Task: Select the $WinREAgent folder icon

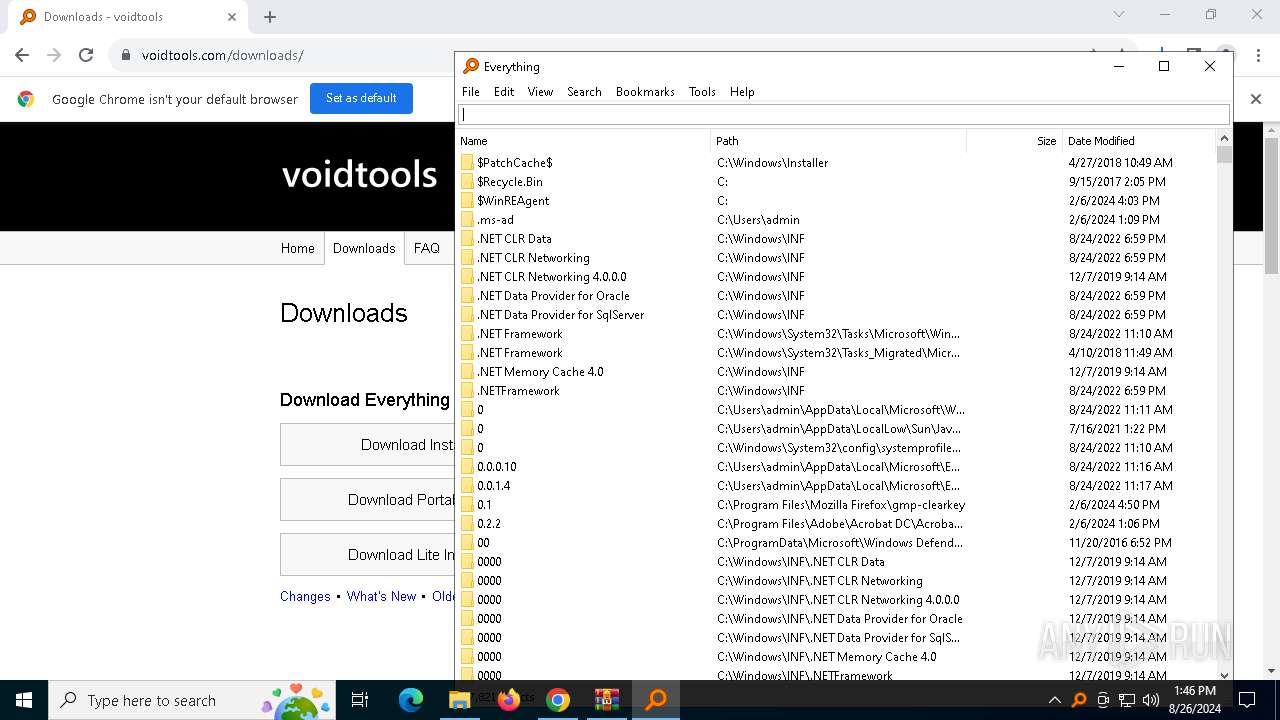Action: click(x=467, y=200)
